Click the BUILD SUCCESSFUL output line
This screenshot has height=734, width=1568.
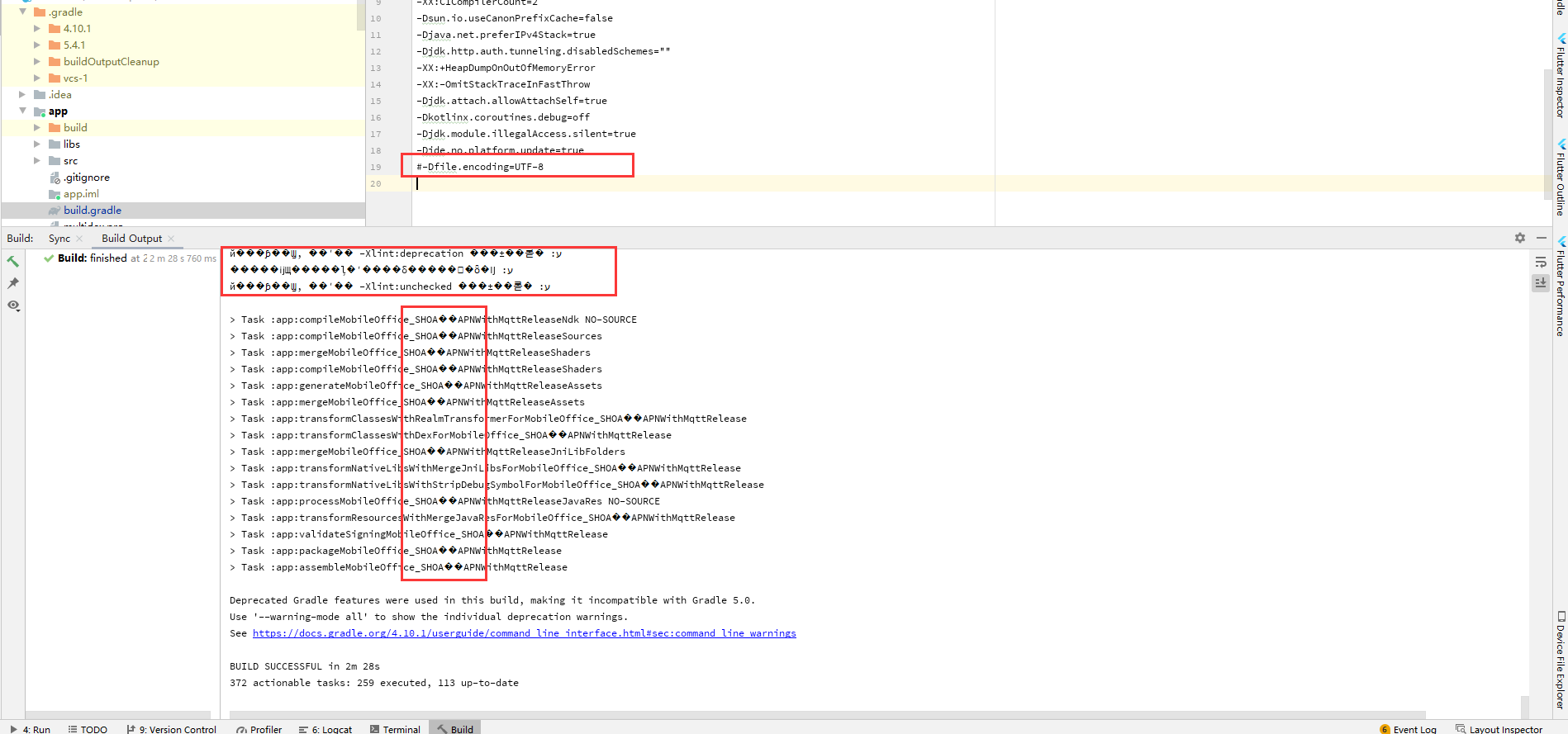click(x=305, y=666)
